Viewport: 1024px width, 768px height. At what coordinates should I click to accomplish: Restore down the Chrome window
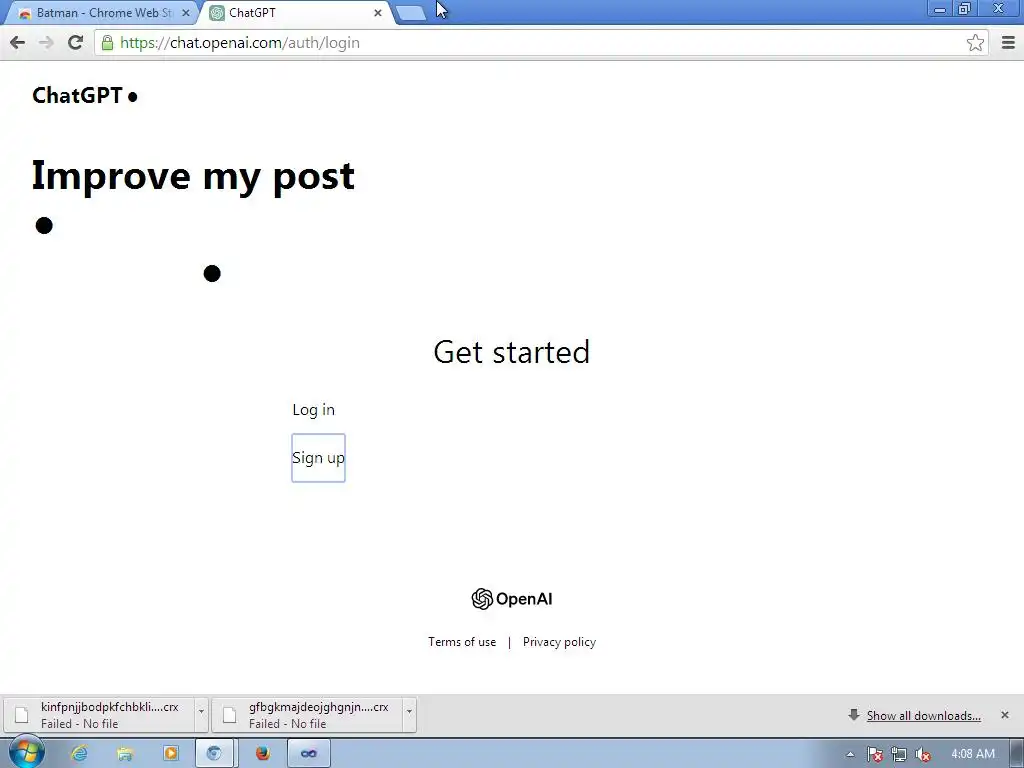[x=964, y=8]
